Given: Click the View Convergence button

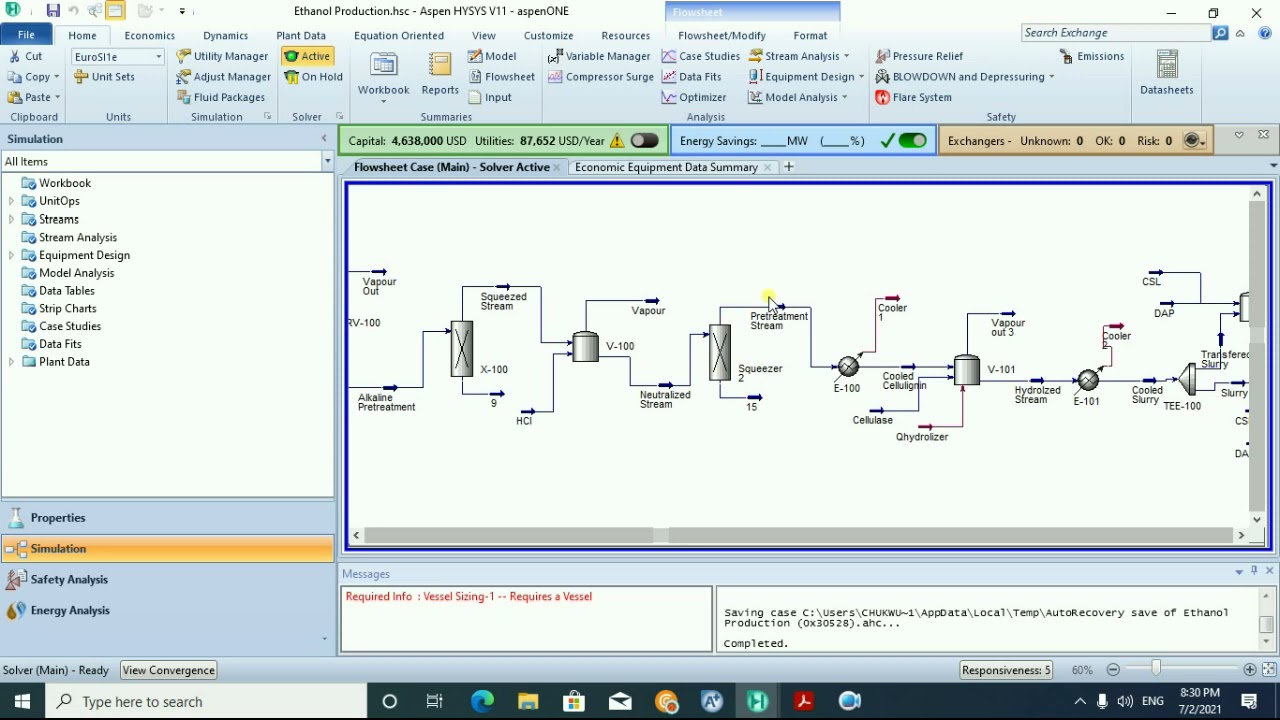Looking at the screenshot, I should click(168, 670).
